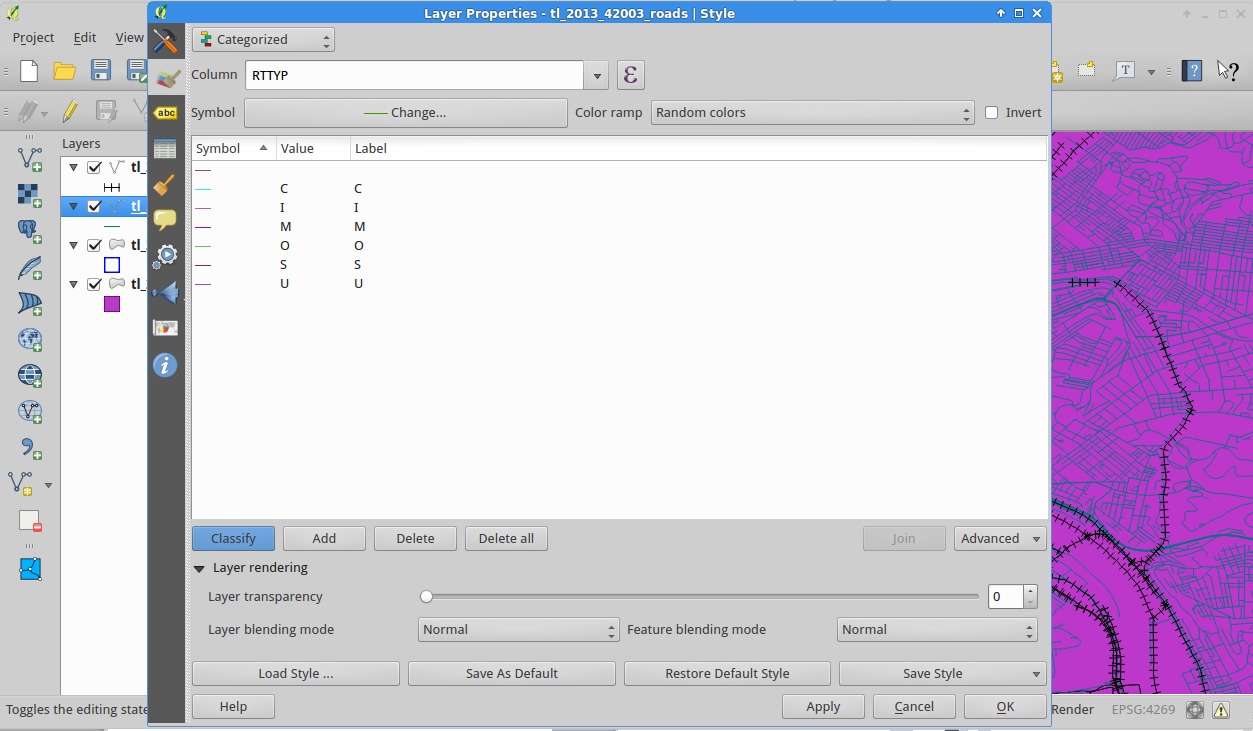Click the Layer transparency slider handle
The image size is (1253, 731).
tap(427, 597)
